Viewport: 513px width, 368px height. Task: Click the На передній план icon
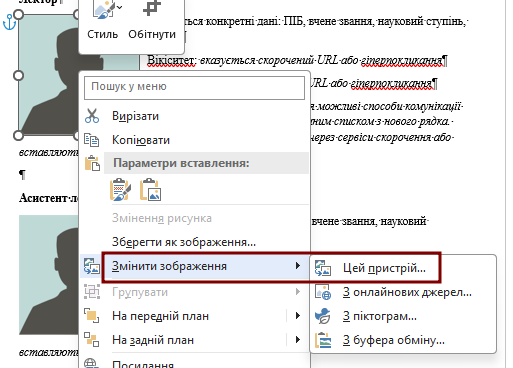pyautogui.click(x=92, y=316)
